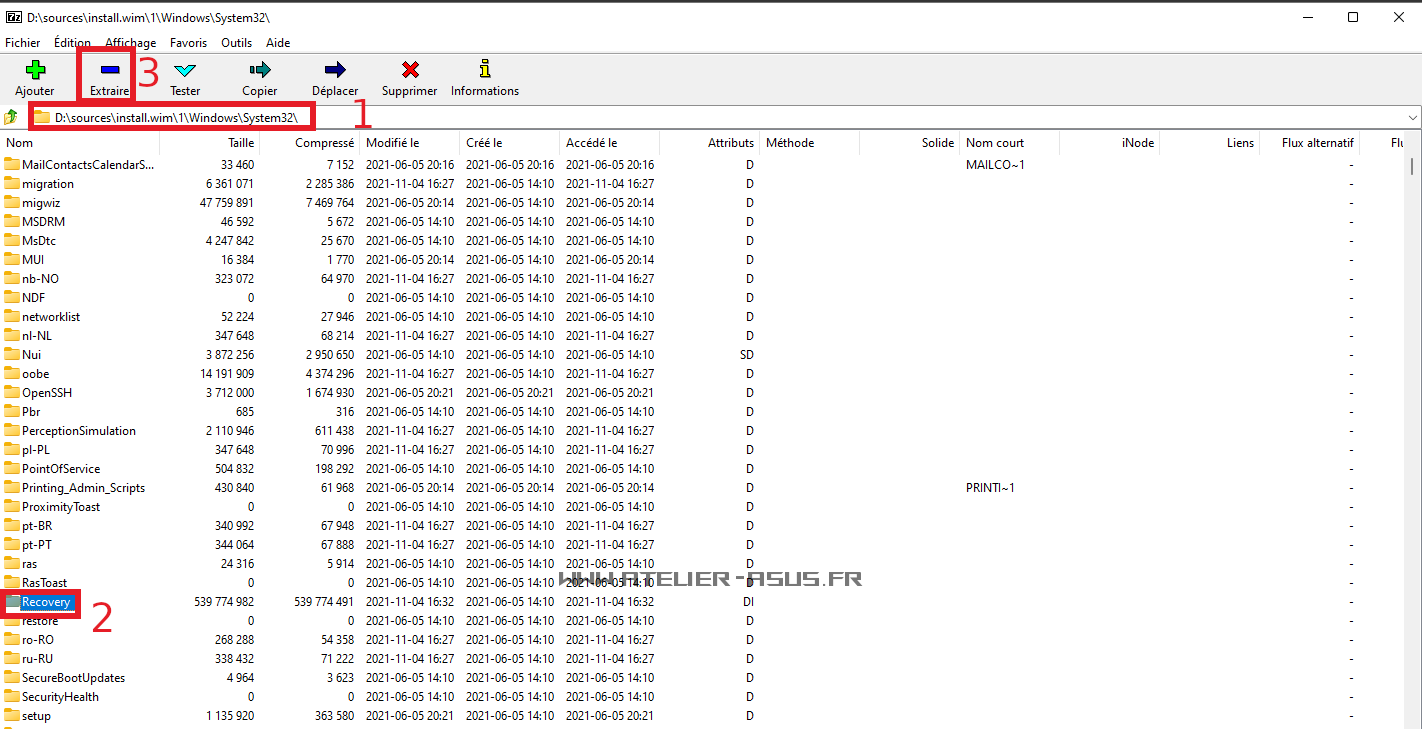
Task: Open the Fichier menu
Action: pos(23,43)
